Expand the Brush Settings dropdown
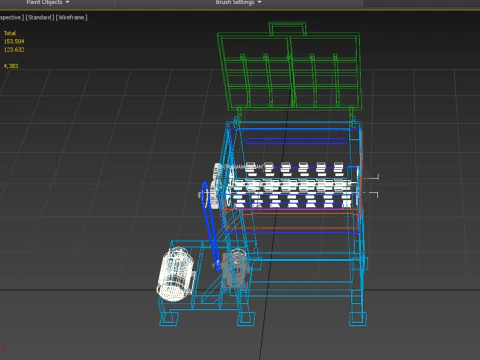The width and height of the screenshot is (480, 360). (238, 2)
